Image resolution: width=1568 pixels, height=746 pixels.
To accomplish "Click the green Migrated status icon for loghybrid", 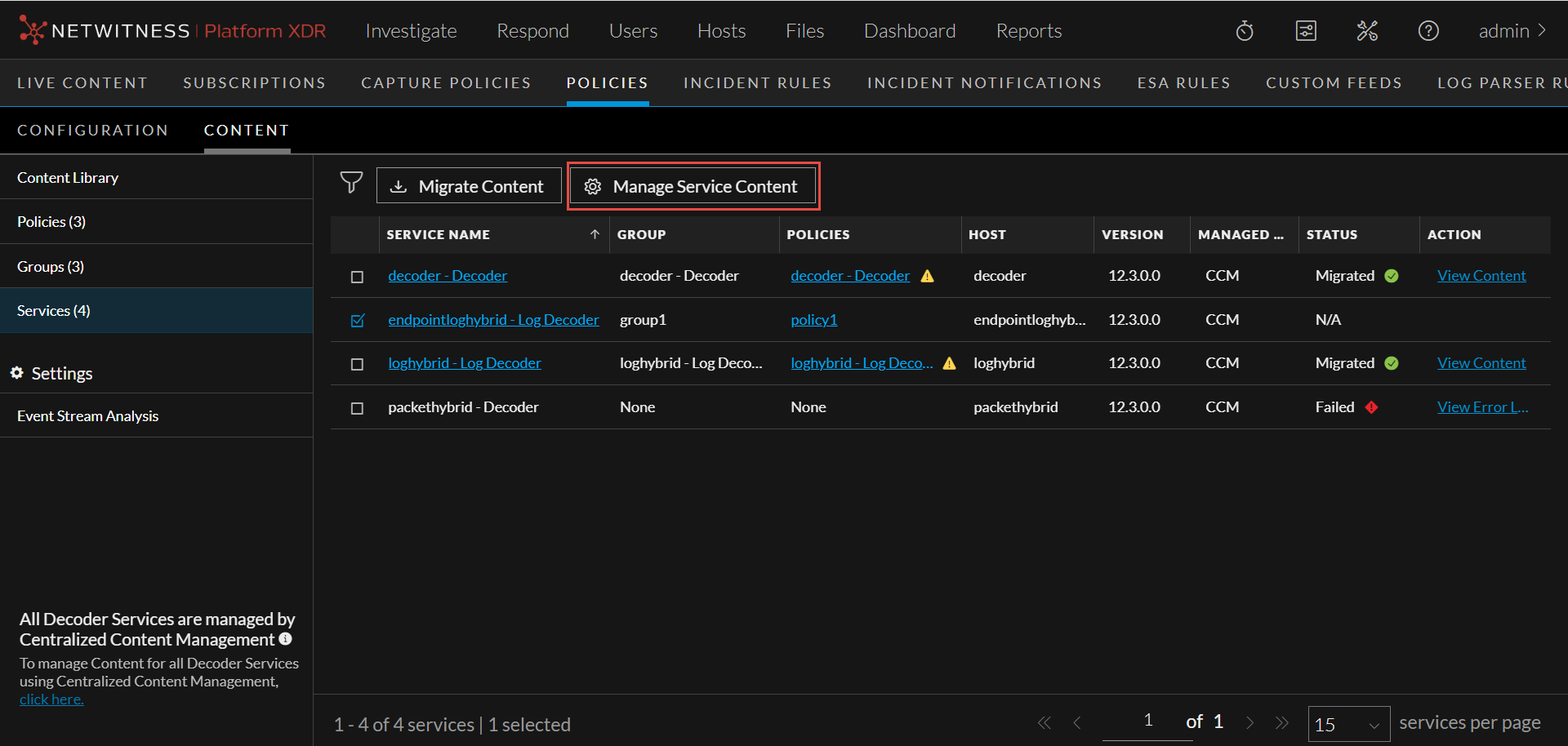I will 1392,363.
